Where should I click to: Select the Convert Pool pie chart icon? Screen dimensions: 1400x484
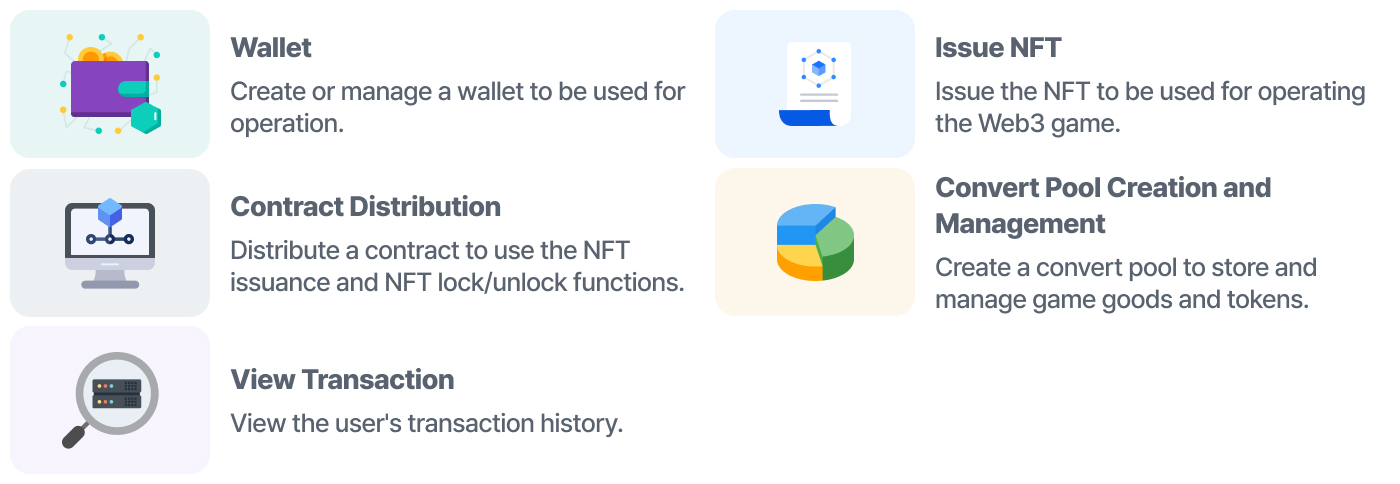click(815, 242)
